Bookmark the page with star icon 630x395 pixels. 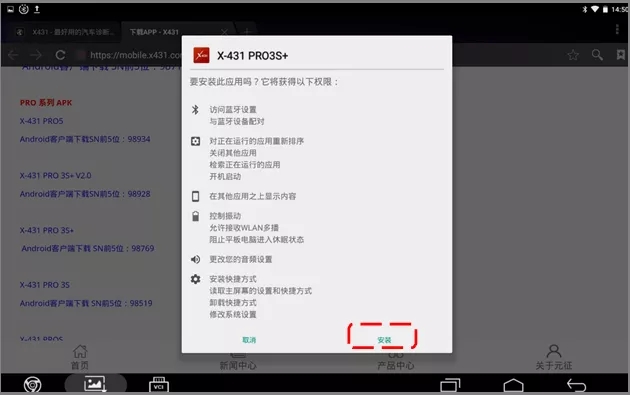(573, 55)
